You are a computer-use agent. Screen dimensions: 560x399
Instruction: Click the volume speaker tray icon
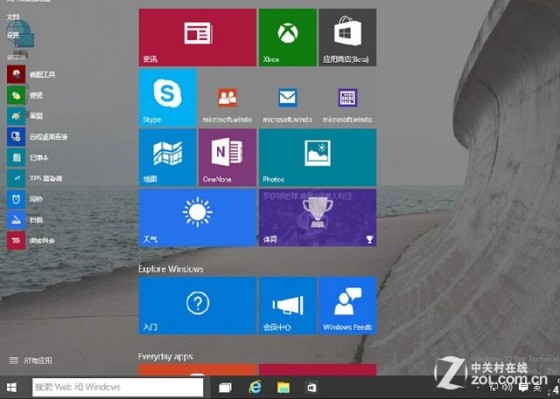pos(508,387)
